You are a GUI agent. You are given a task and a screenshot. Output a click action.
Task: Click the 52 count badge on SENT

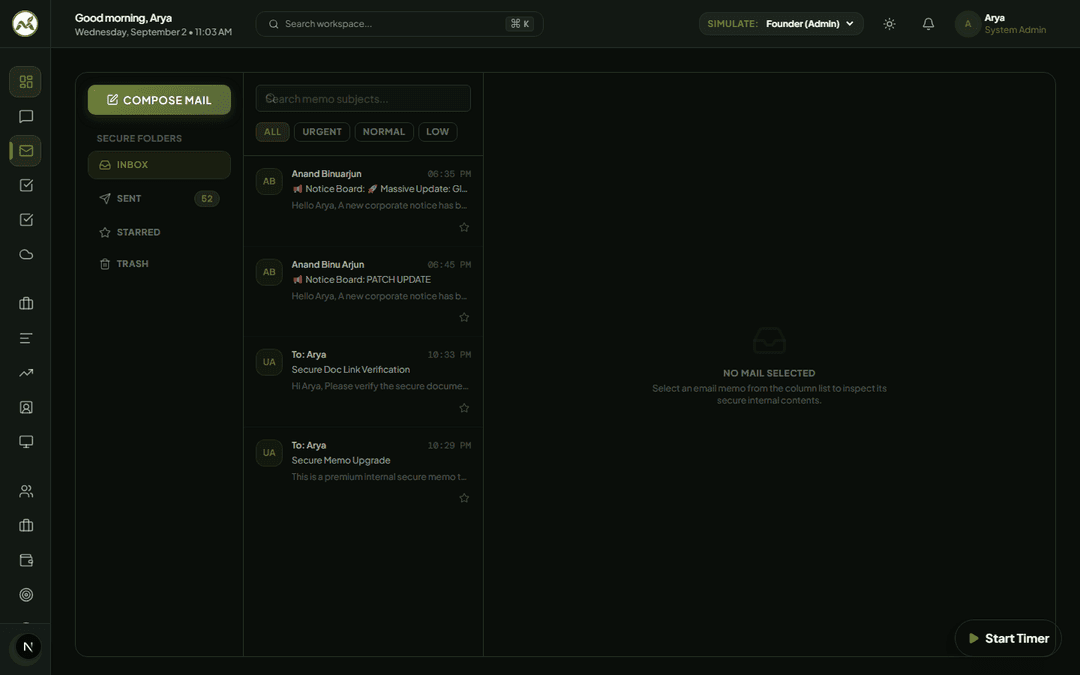pyautogui.click(x=207, y=199)
